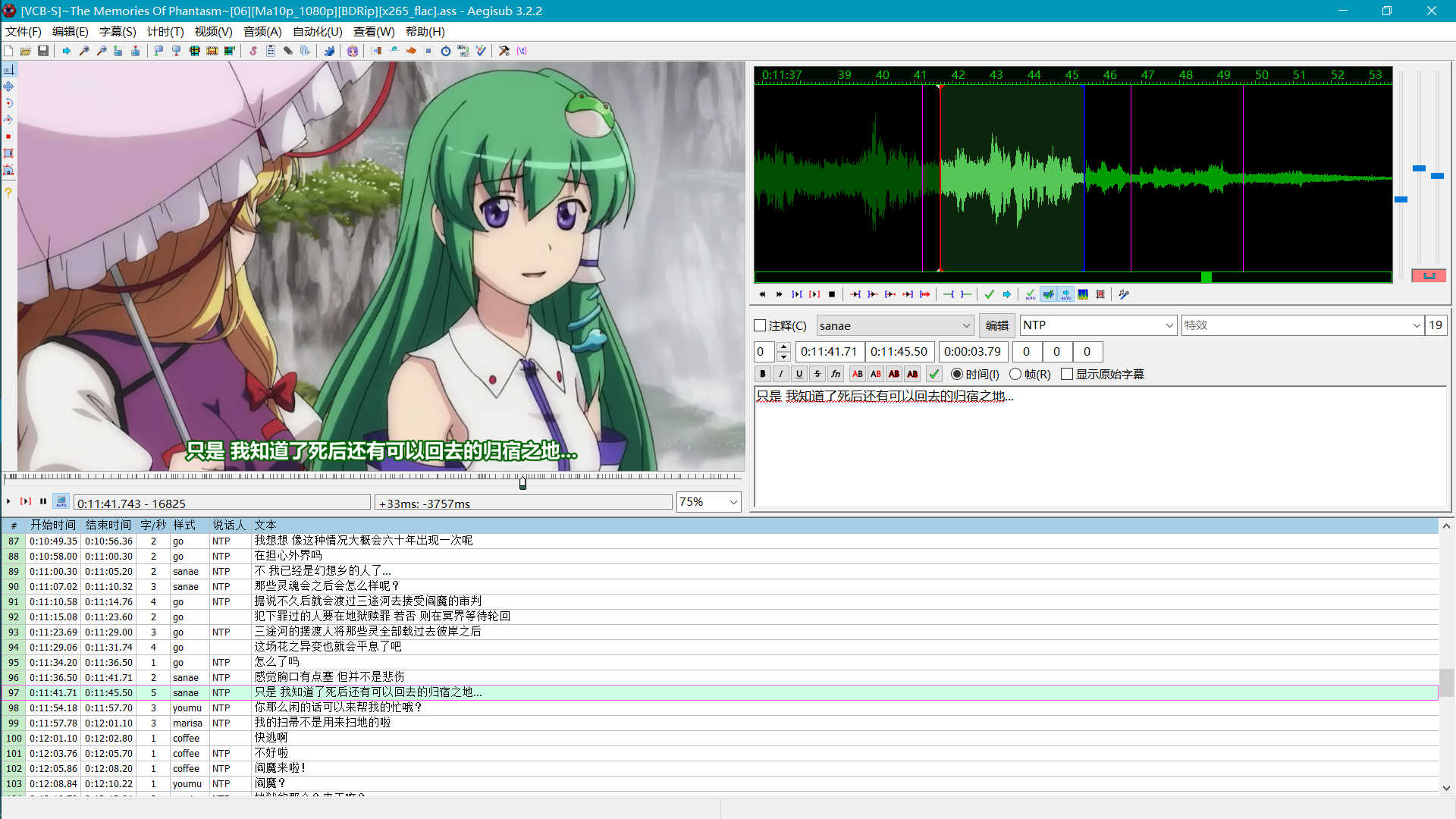Click the end time field 0:11:45.50
Screen dimensions: 1456x819
[x=899, y=352]
